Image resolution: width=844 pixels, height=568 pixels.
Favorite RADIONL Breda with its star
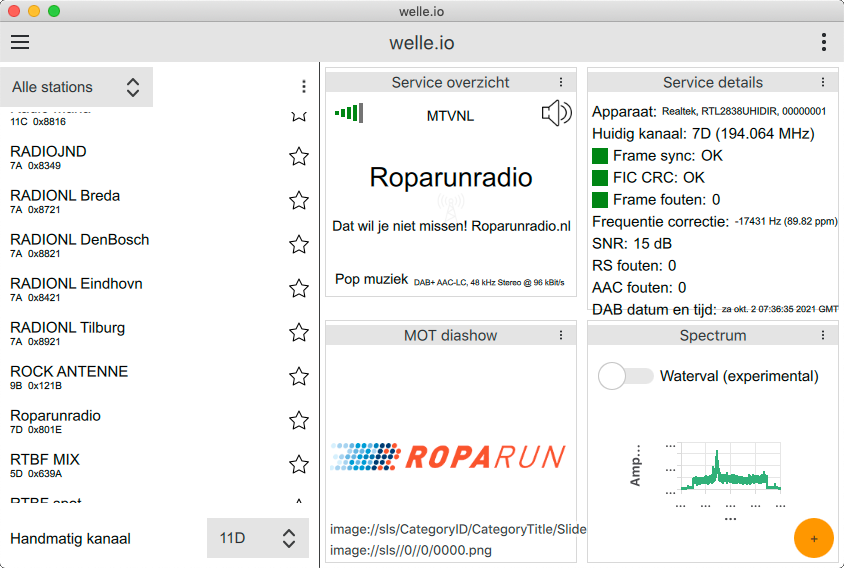click(x=299, y=201)
